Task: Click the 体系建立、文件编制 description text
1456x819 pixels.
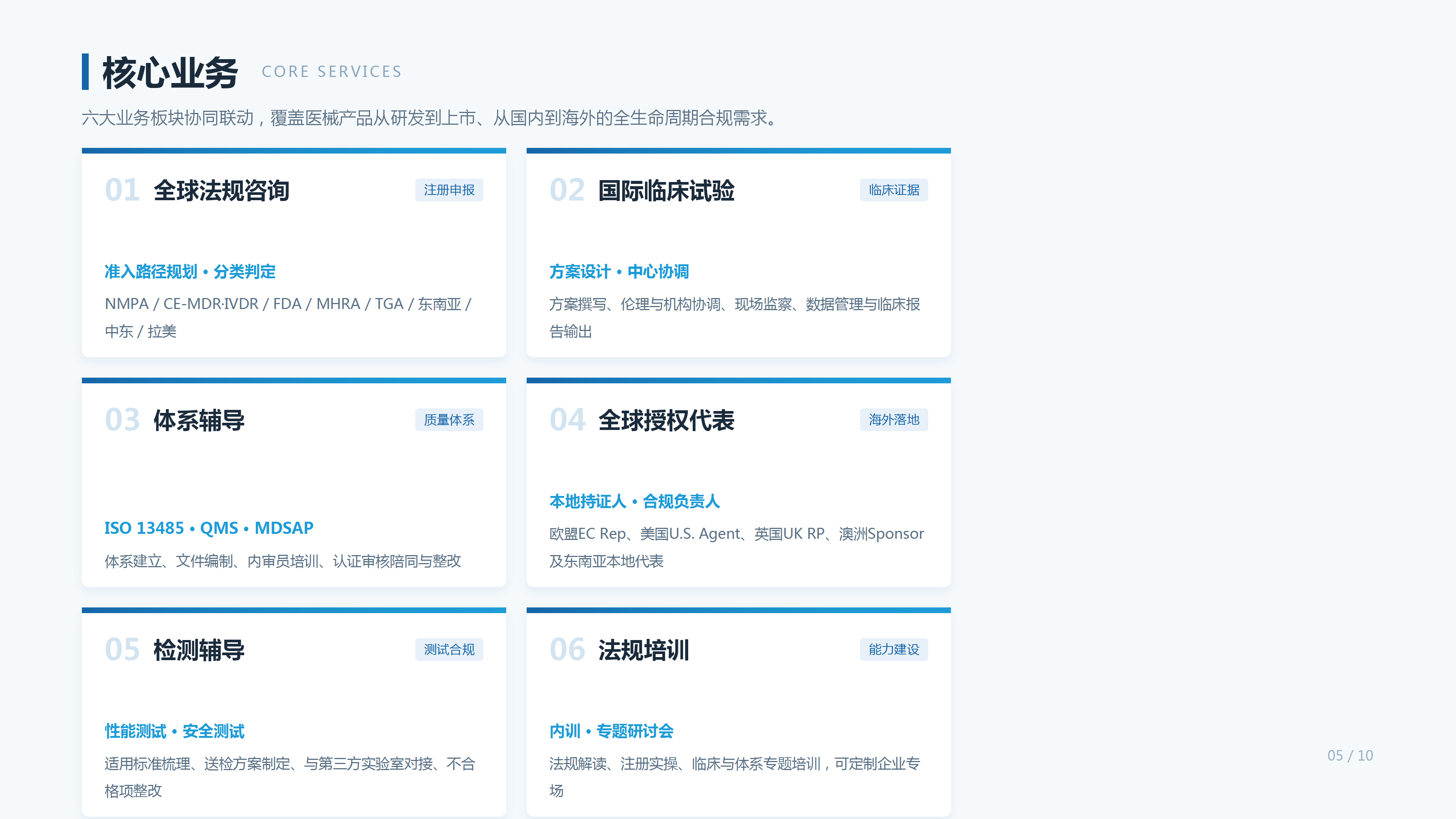Action: point(282,561)
